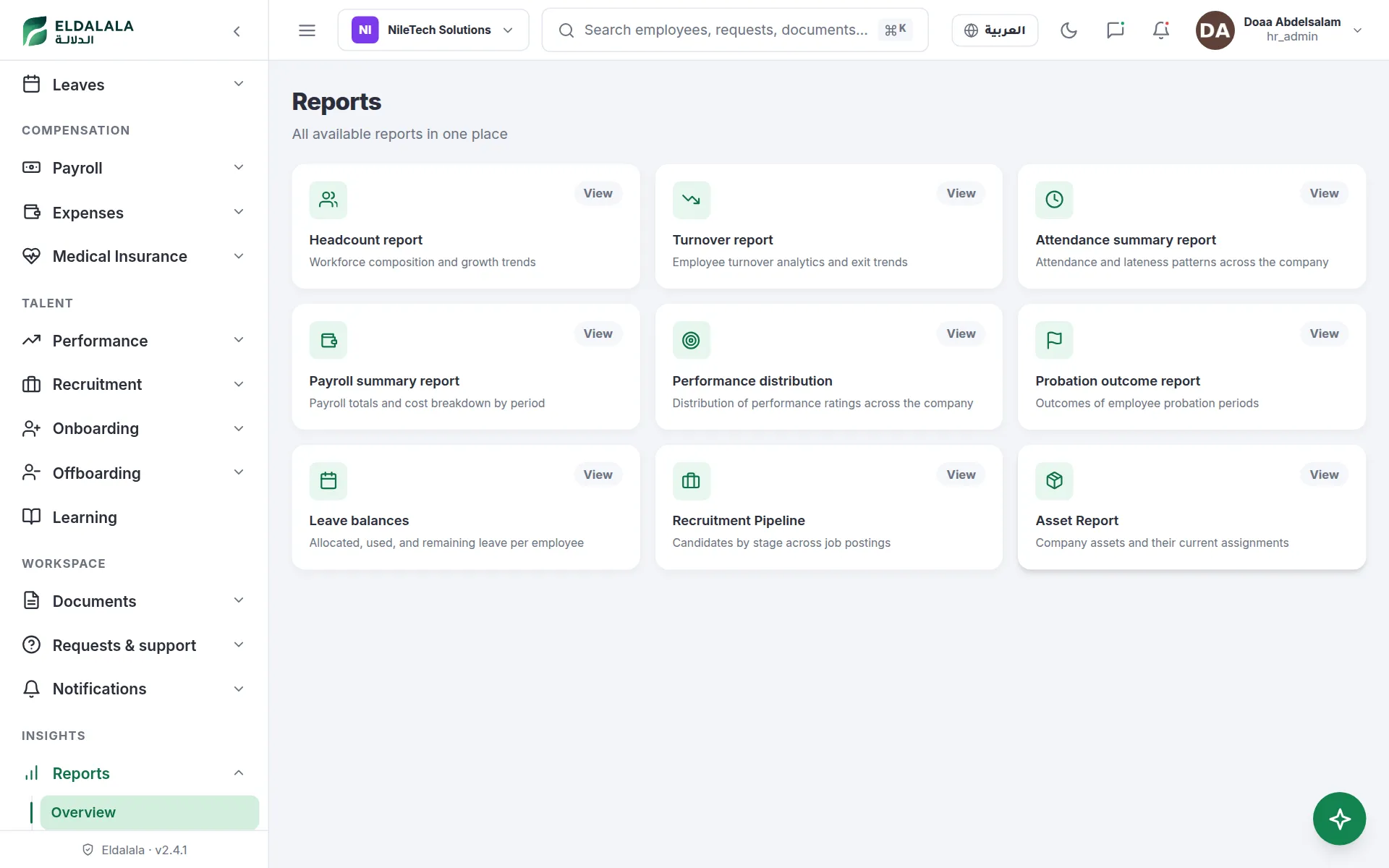
Task: Collapse the Reports sidebar section
Action: pyautogui.click(x=134, y=773)
